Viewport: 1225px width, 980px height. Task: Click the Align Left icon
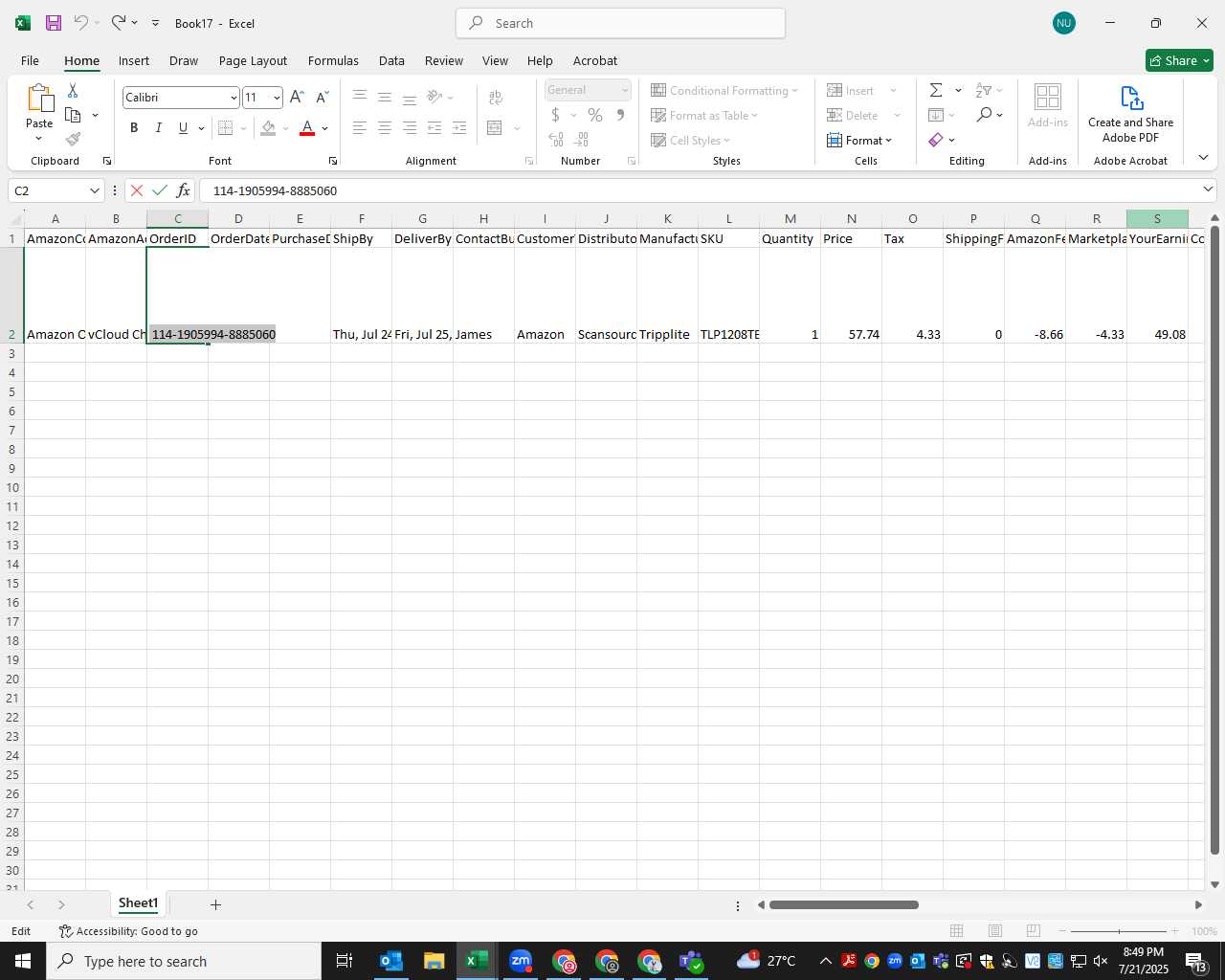(x=360, y=128)
